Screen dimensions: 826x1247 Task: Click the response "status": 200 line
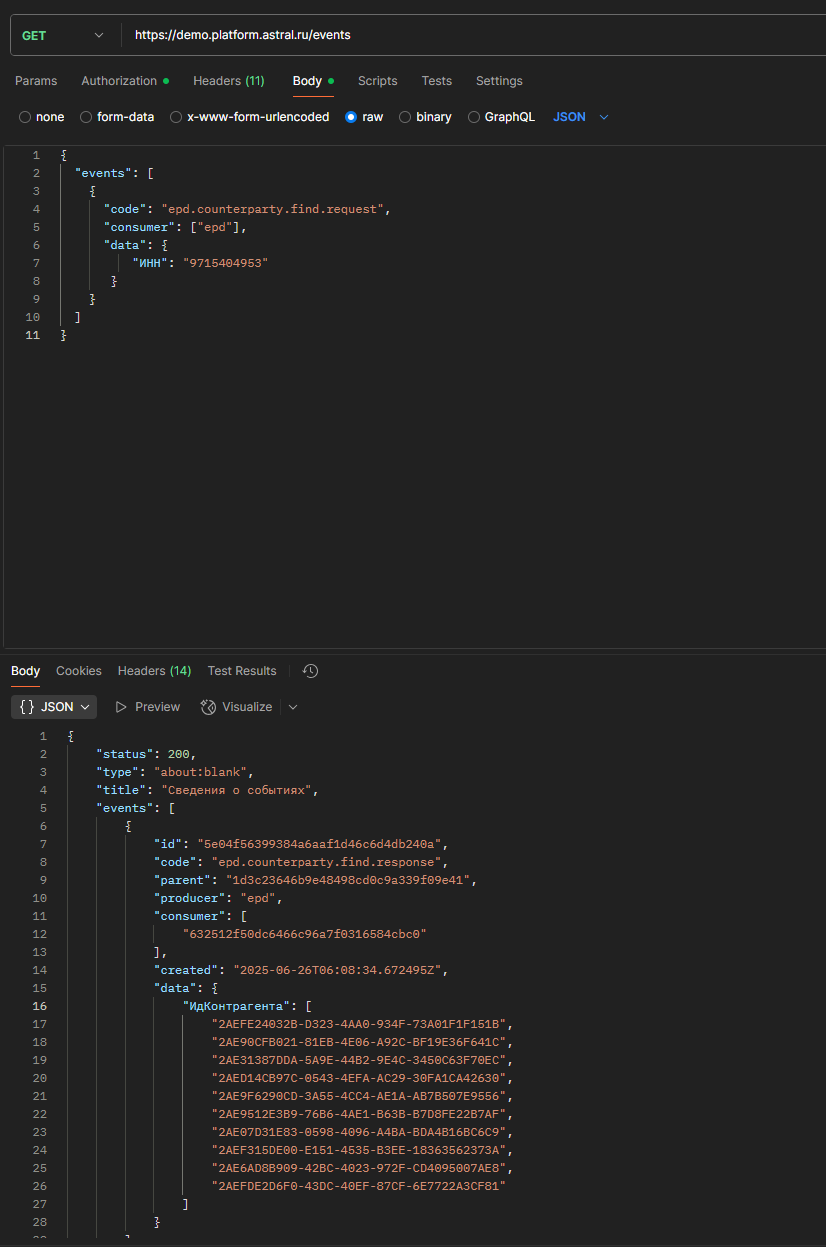tap(147, 754)
